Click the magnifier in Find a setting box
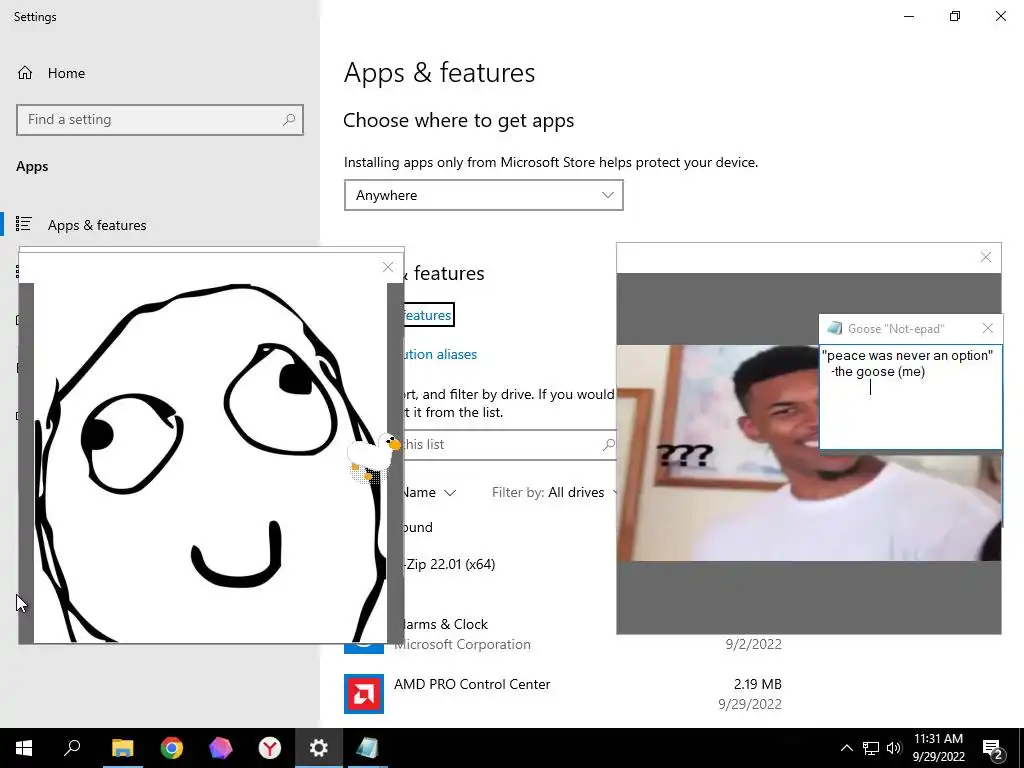 pos(289,120)
